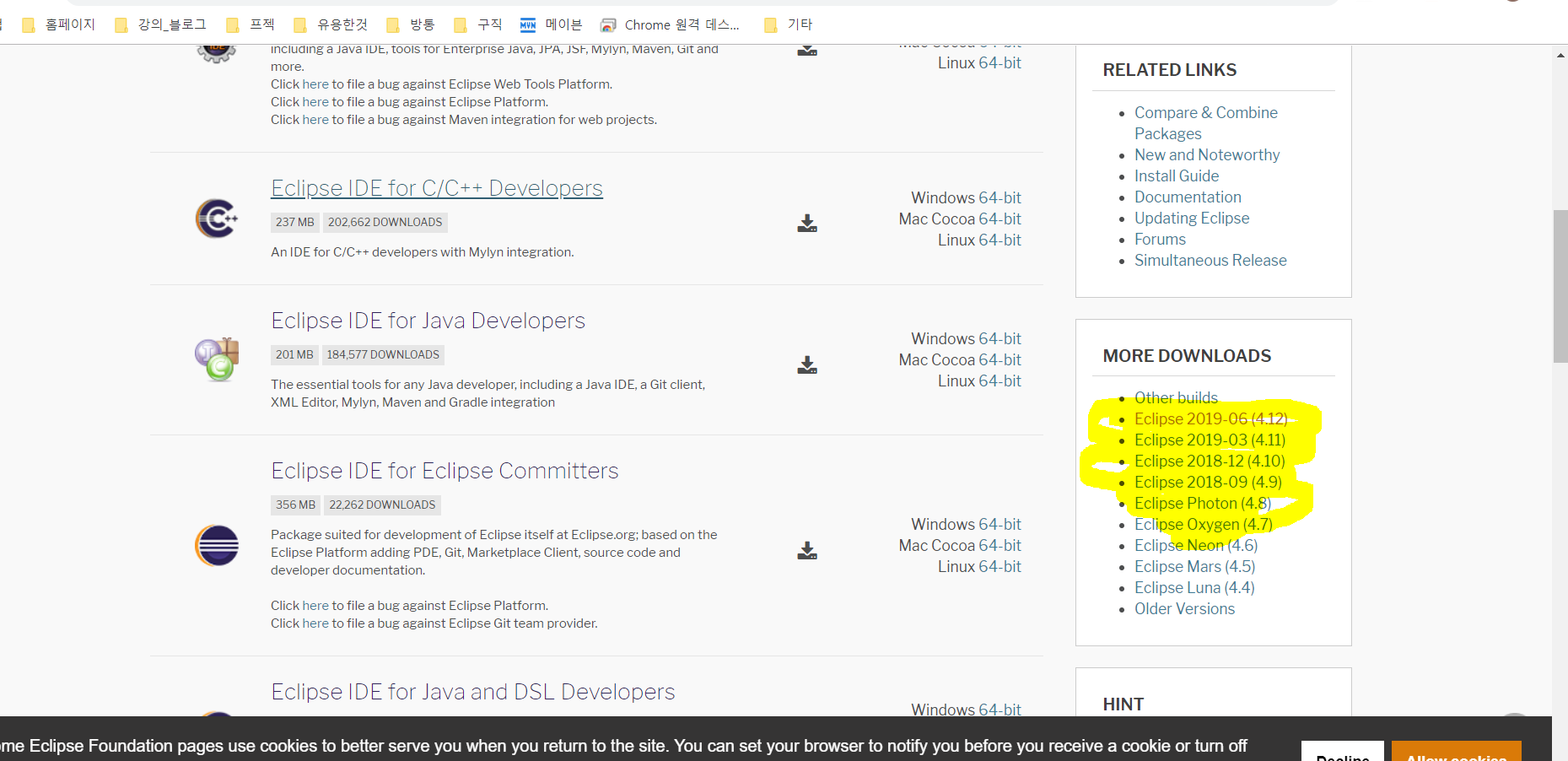Open Eclipse Mars (4.5) link
This screenshot has height=761, width=1568.
(x=1194, y=566)
